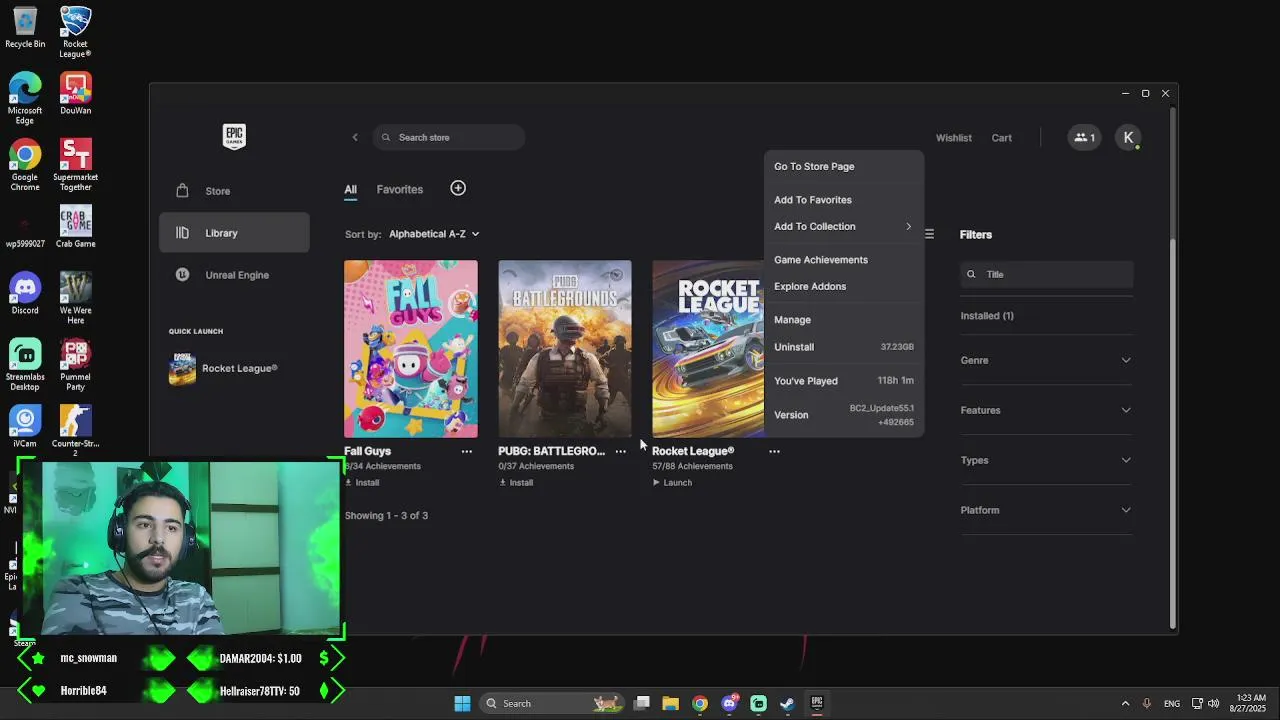Select Uninstall in the context menu
Image resolution: width=1280 pixels, height=720 pixels.
tap(843, 347)
